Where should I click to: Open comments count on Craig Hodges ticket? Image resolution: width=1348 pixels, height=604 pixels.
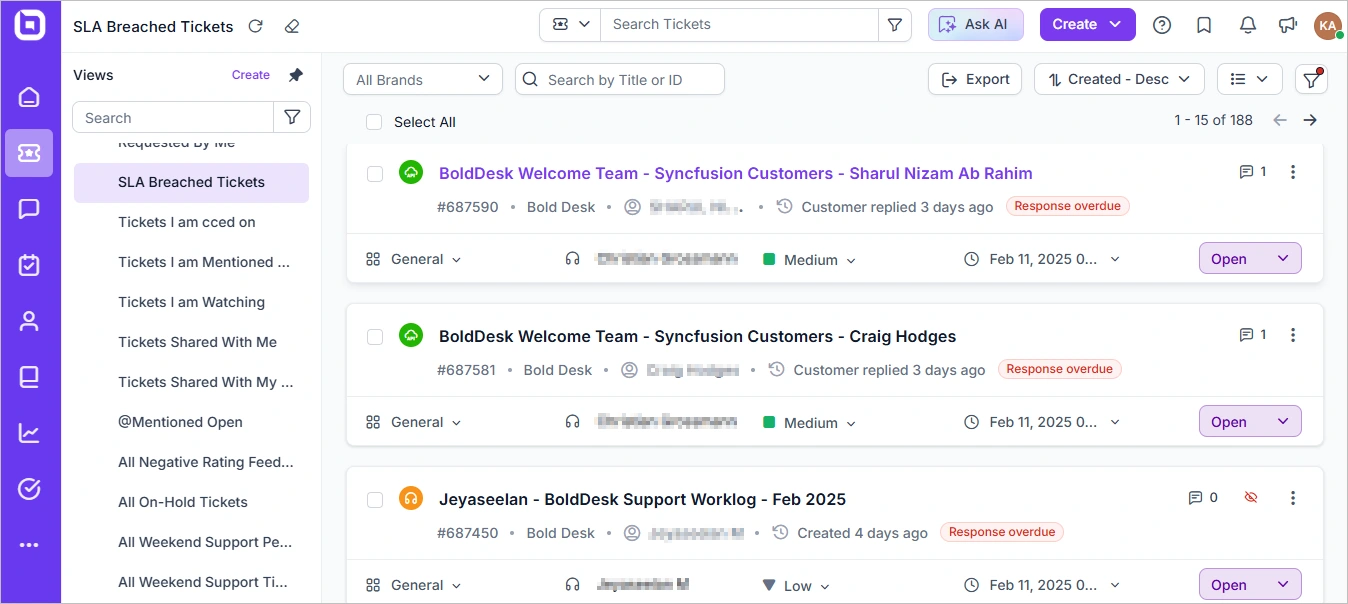point(1253,335)
